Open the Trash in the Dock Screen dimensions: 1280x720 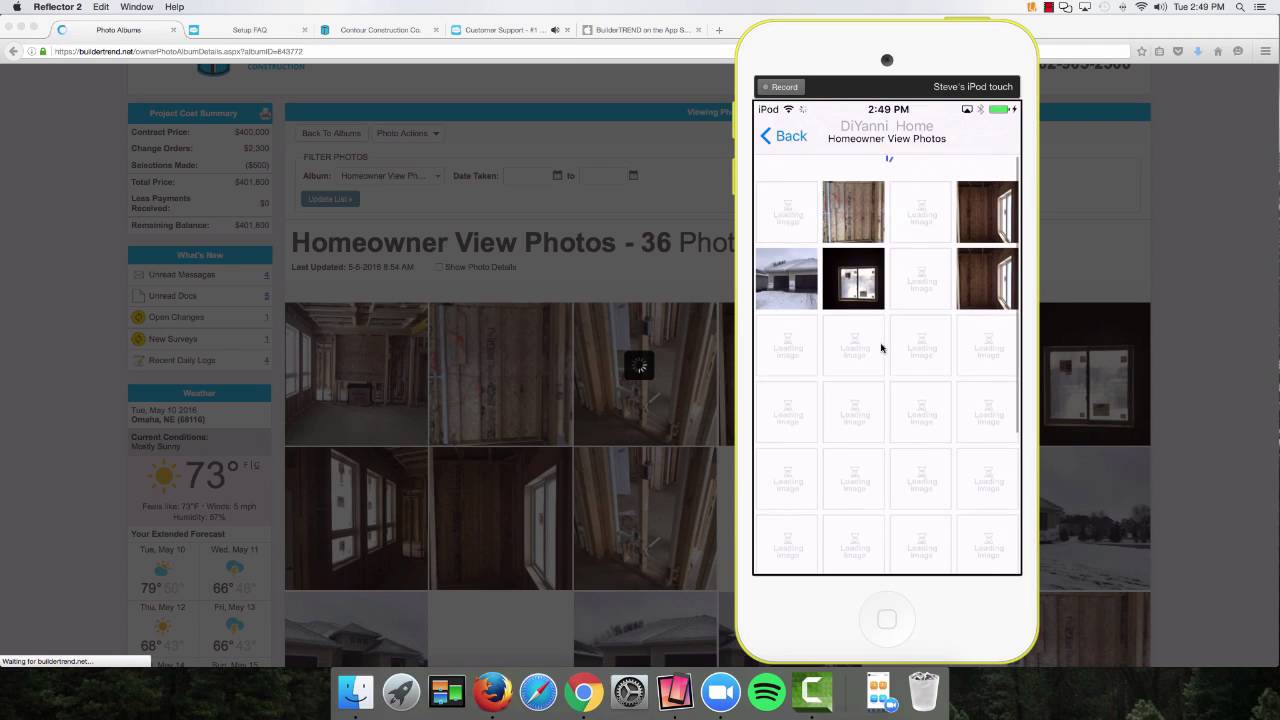[x=925, y=692]
